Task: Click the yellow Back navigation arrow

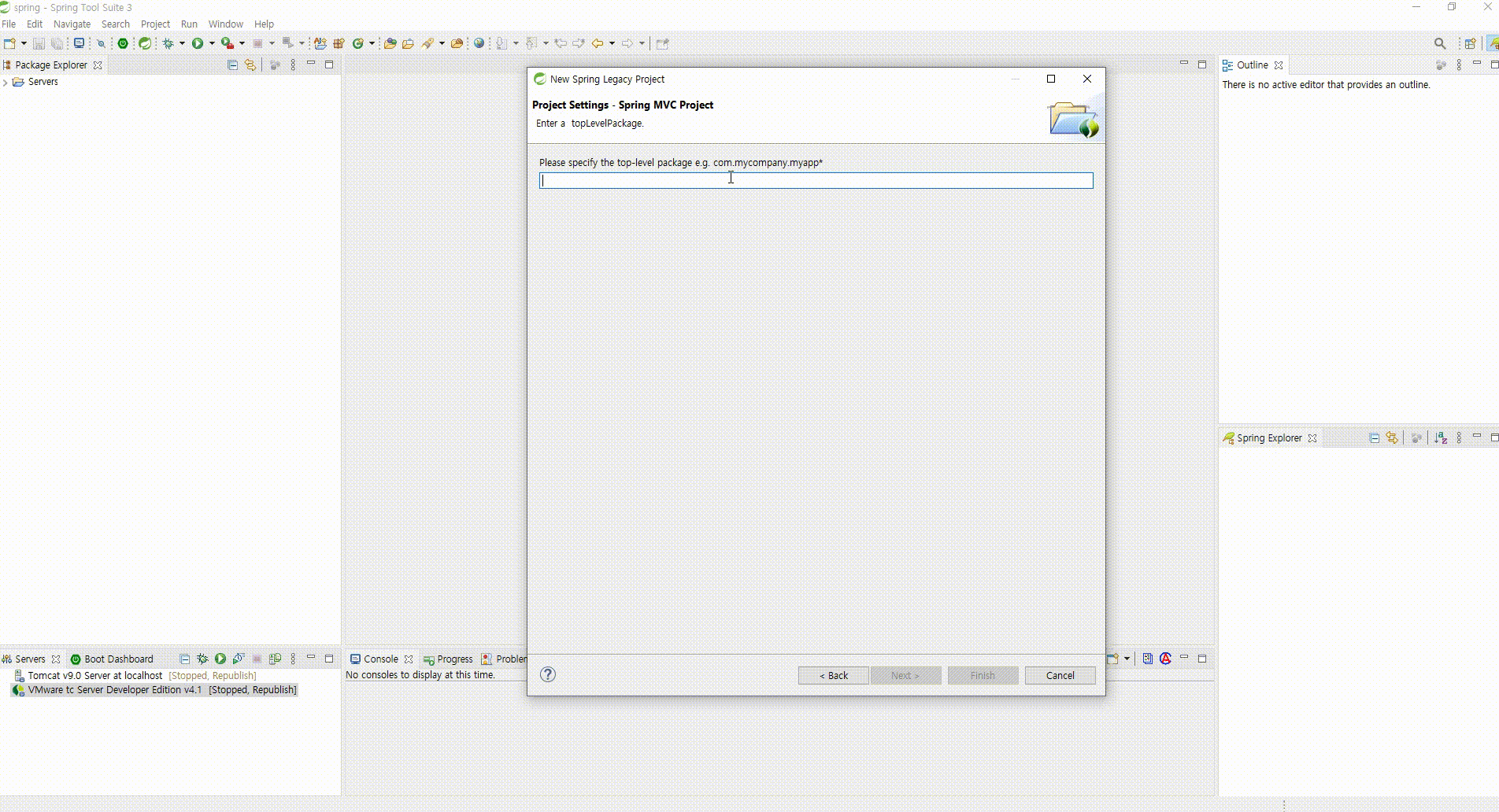Action: pos(598,43)
